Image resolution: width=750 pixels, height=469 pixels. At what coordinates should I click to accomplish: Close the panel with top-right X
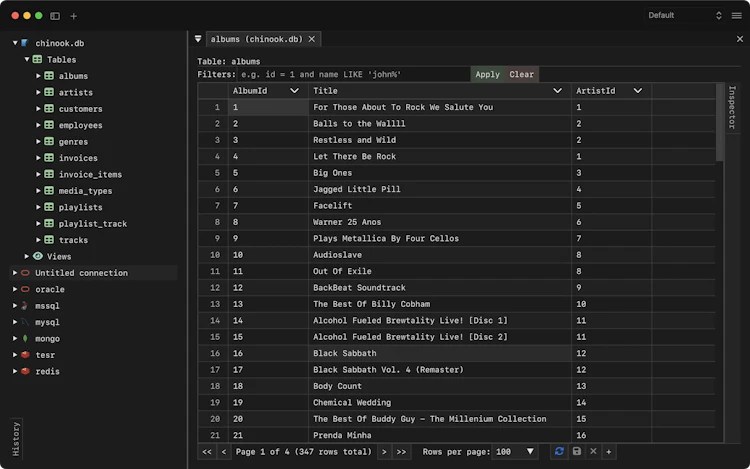(739, 39)
